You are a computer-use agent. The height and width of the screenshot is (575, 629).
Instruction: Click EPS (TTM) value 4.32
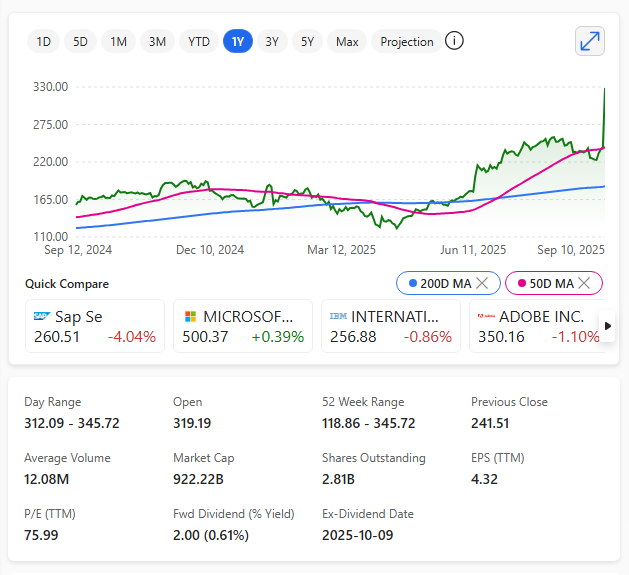[x=484, y=479]
